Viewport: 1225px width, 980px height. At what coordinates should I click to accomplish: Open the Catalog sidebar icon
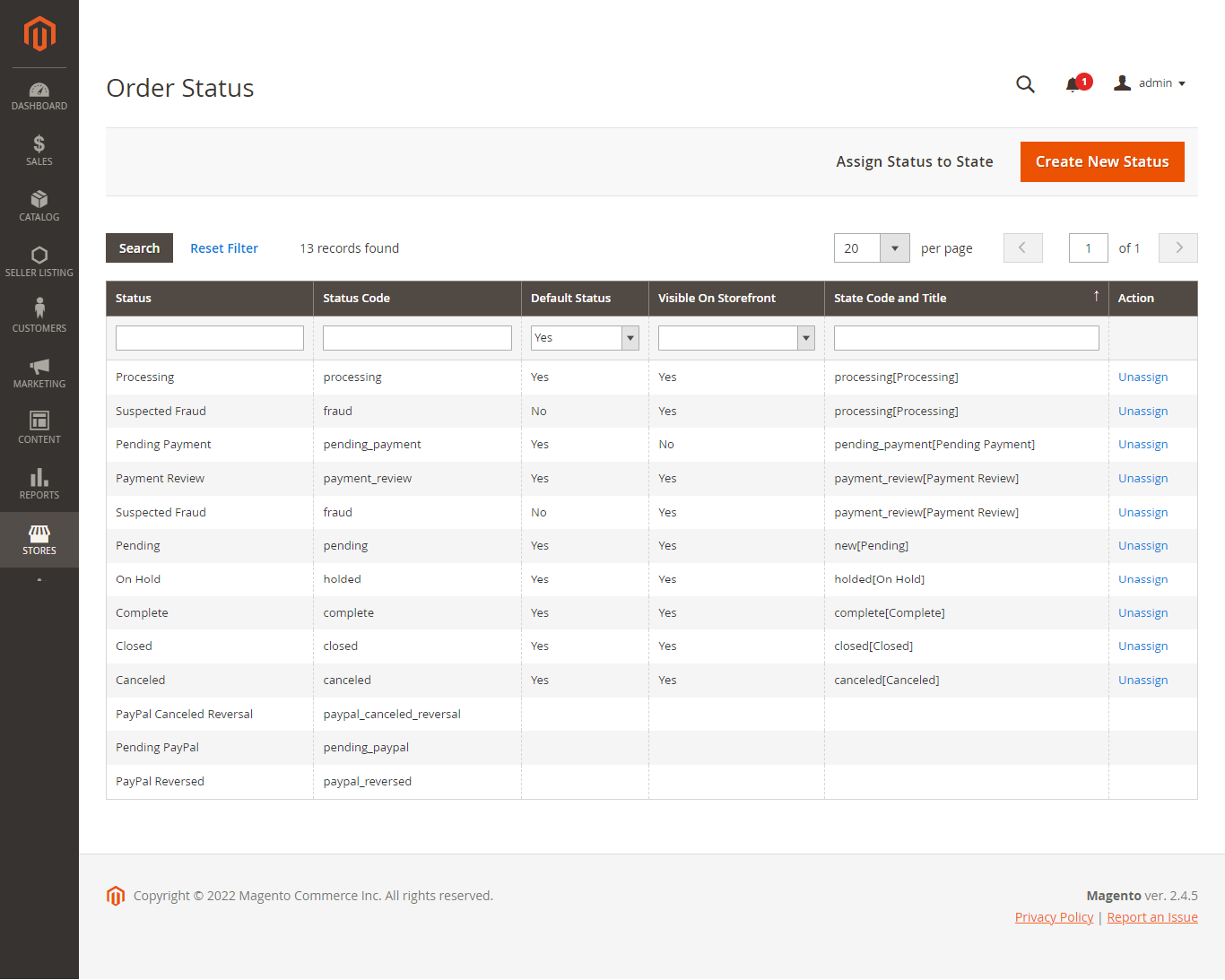tap(39, 205)
